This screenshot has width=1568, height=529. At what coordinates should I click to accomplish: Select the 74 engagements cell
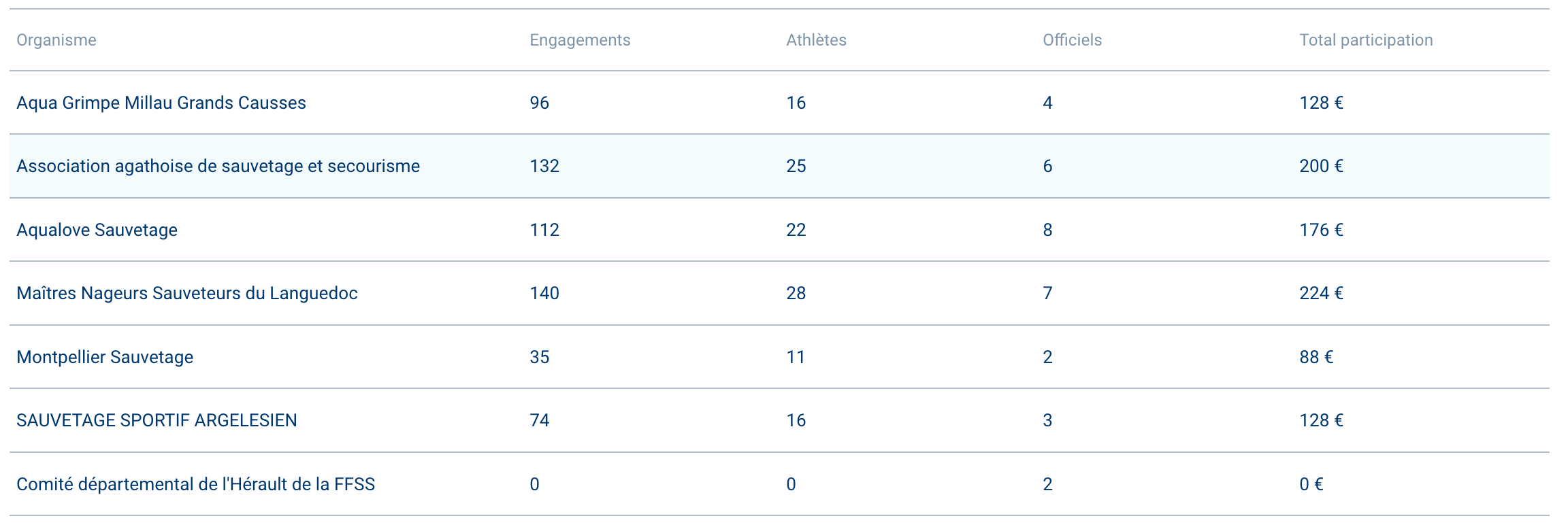tap(540, 420)
